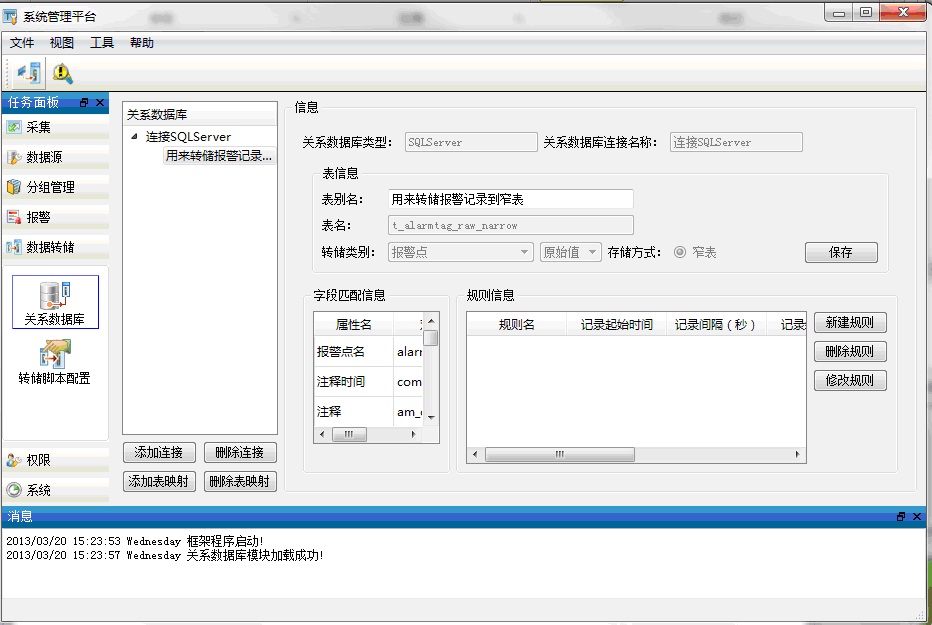
Task: Open the 关系数据库 module icon
Action: point(55,302)
